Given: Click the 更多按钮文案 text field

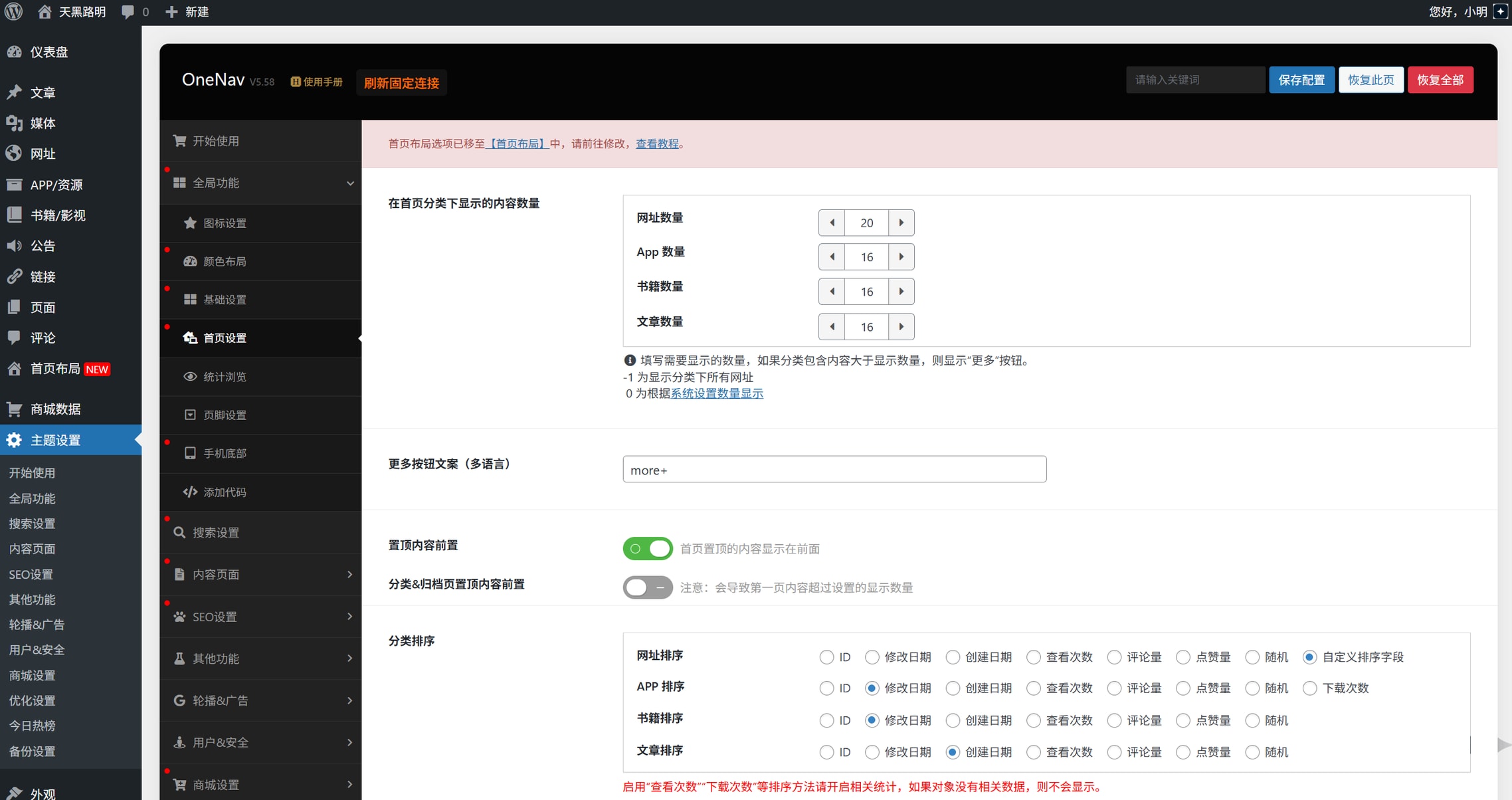Looking at the screenshot, I should point(834,470).
